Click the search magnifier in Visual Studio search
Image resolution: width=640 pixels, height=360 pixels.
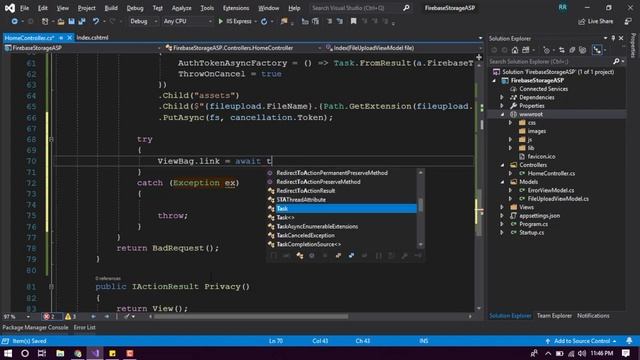pos(406,8)
